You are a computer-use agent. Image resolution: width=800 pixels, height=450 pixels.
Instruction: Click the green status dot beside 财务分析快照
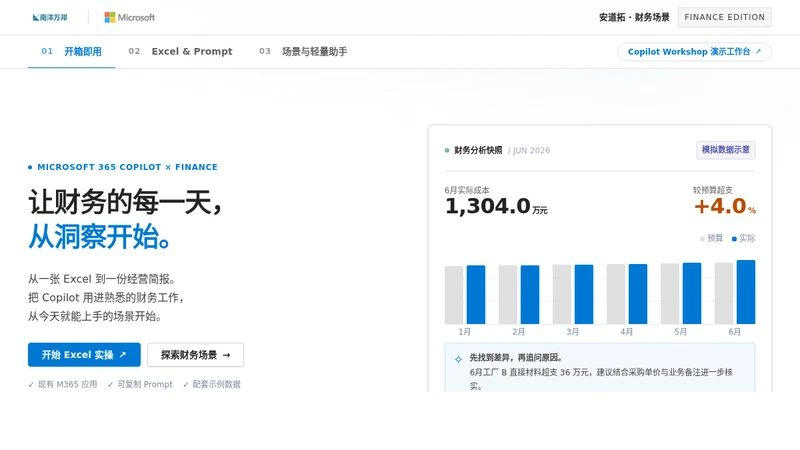(447, 151)
